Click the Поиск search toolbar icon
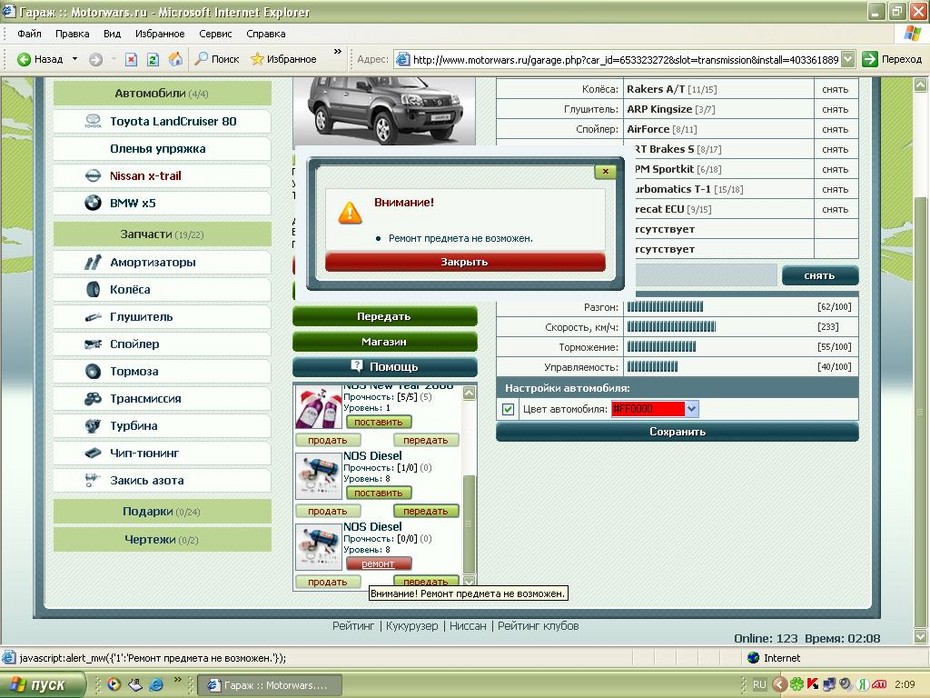Image resolution: width=930 pixels, height=698 pixels. coord(202,59)
